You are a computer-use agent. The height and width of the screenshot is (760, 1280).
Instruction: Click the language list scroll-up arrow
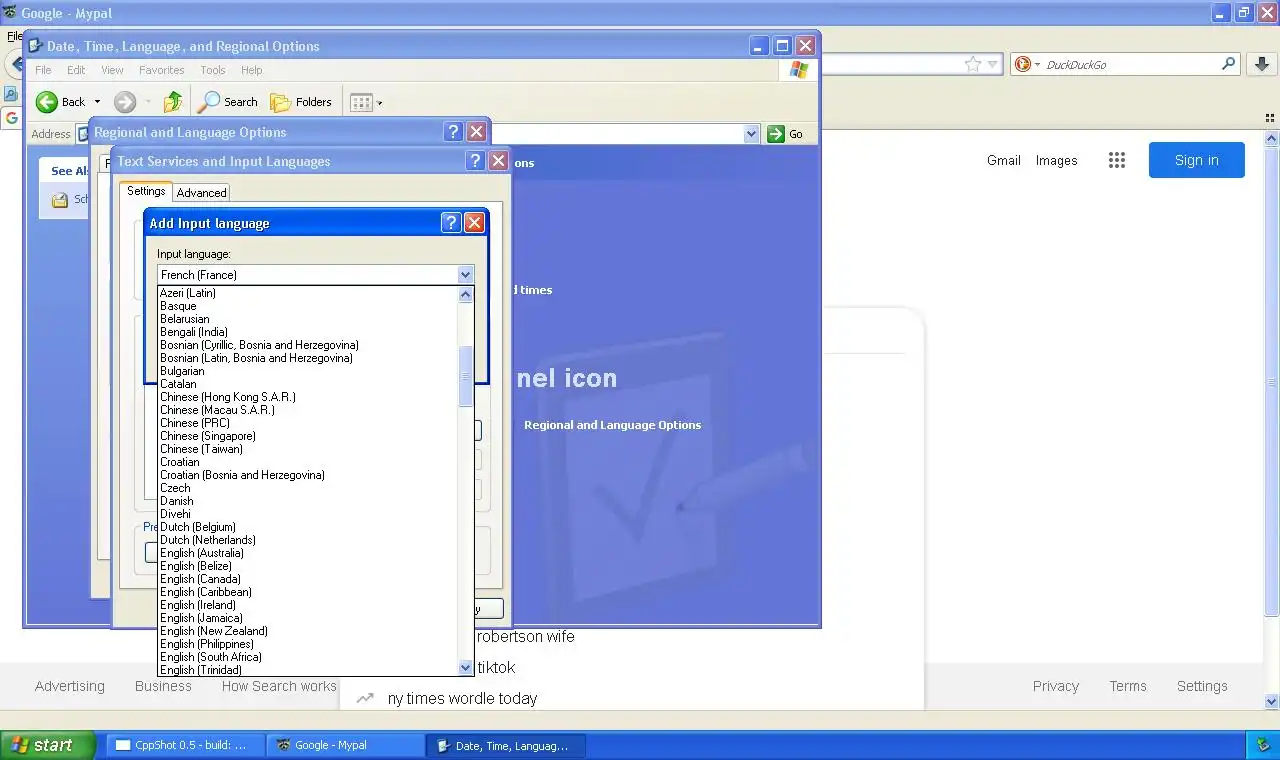465,294
